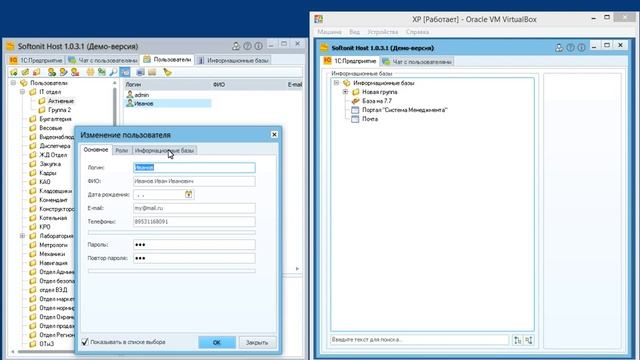This screenshot has width=640, height=360.
Task: Confirm changes with the OK button
Action: 217,342
